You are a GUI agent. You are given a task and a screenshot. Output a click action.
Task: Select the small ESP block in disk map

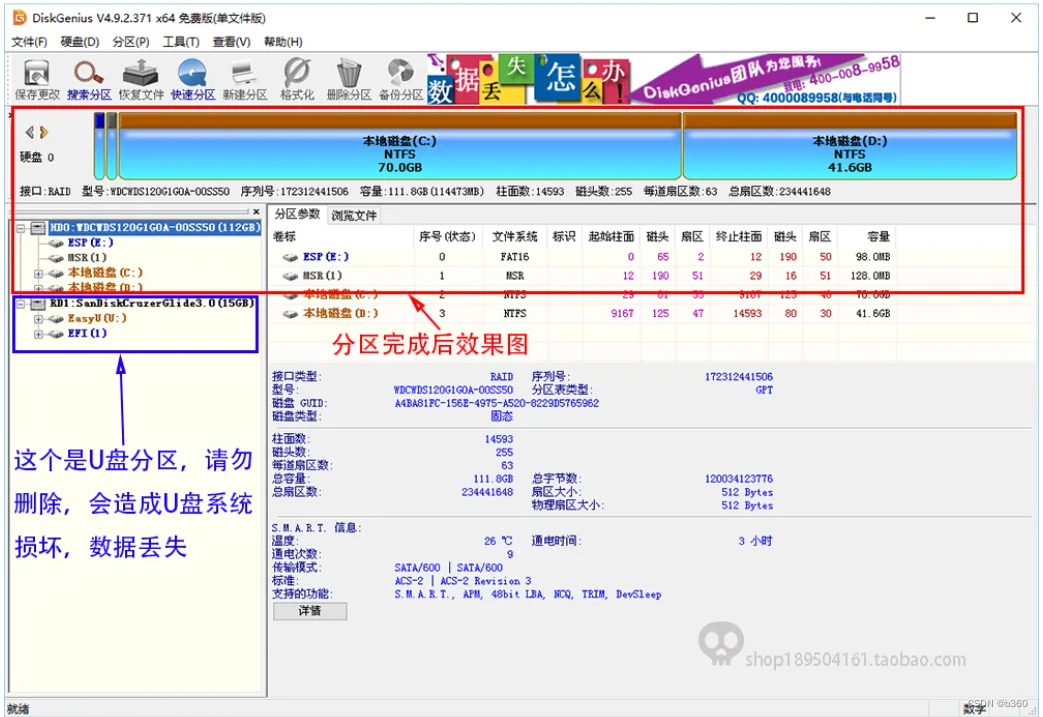point(99,146)
